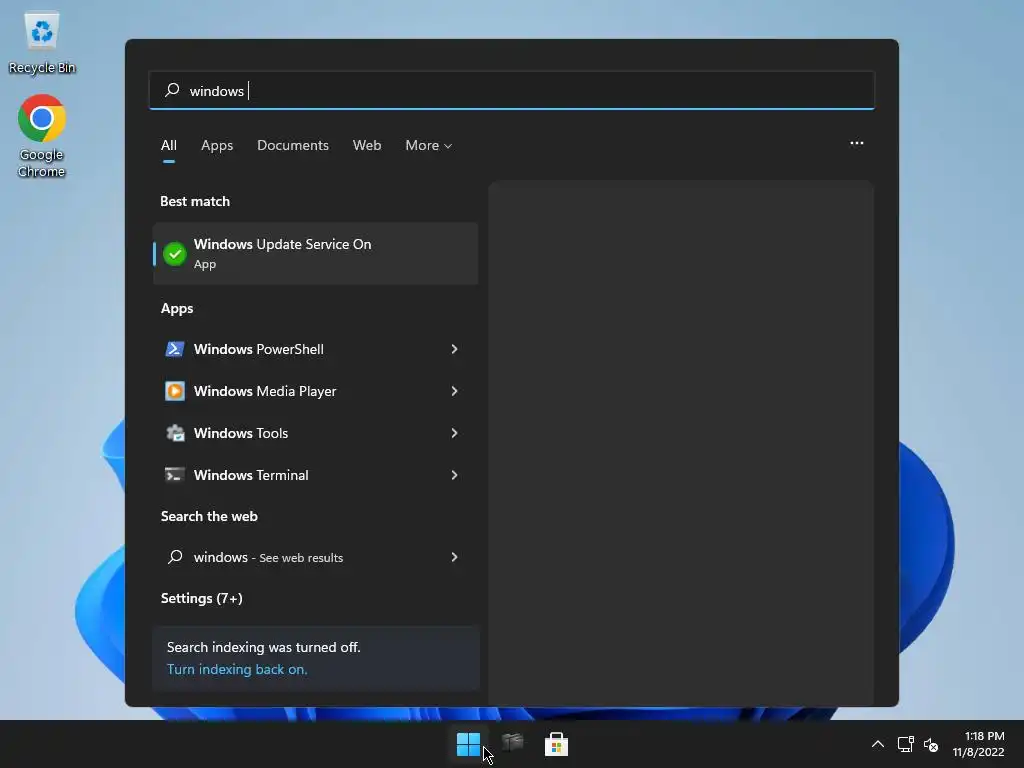Click the web search magnifier icon beside windows
Screen dimensions: 1024x768
(x=174, y=557)
